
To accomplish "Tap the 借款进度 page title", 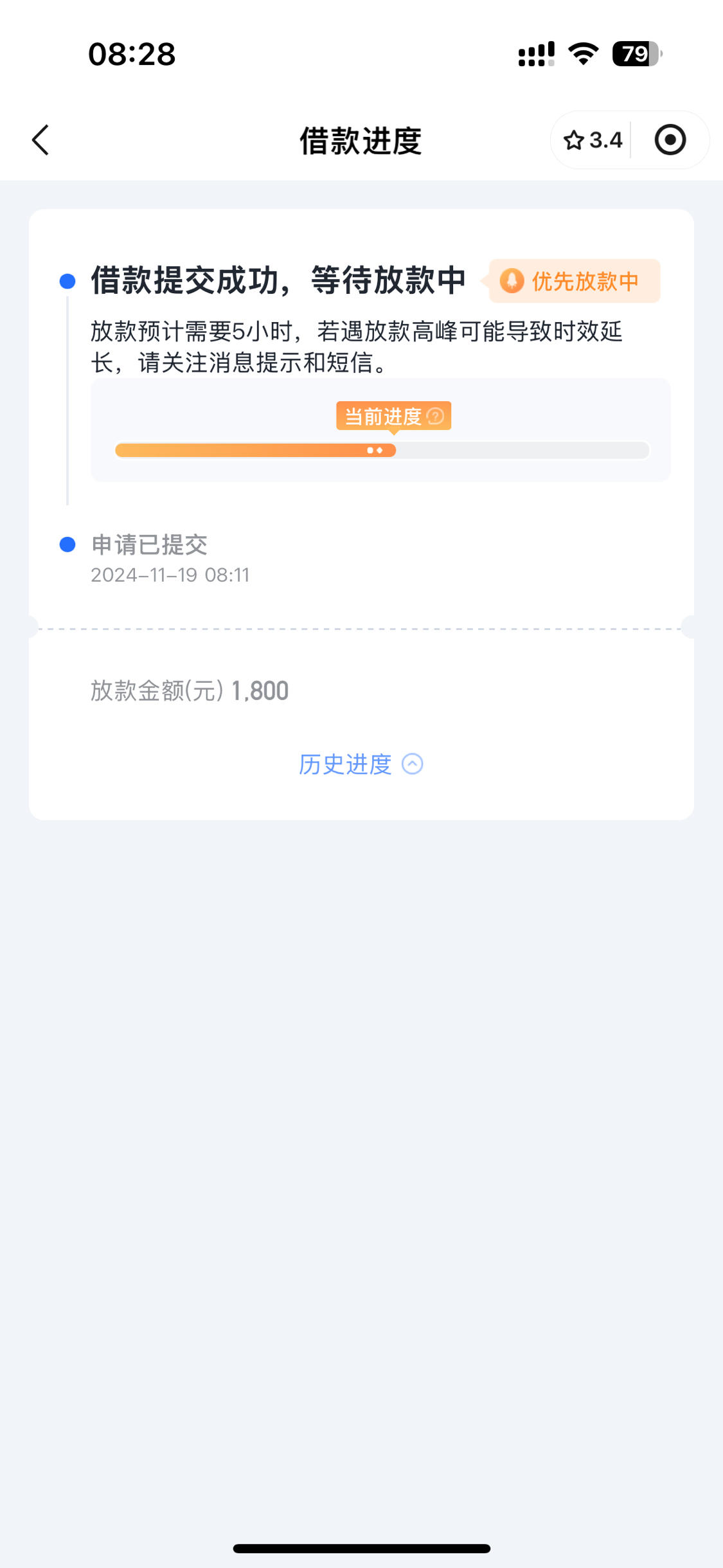I will (x=361, y=141).
